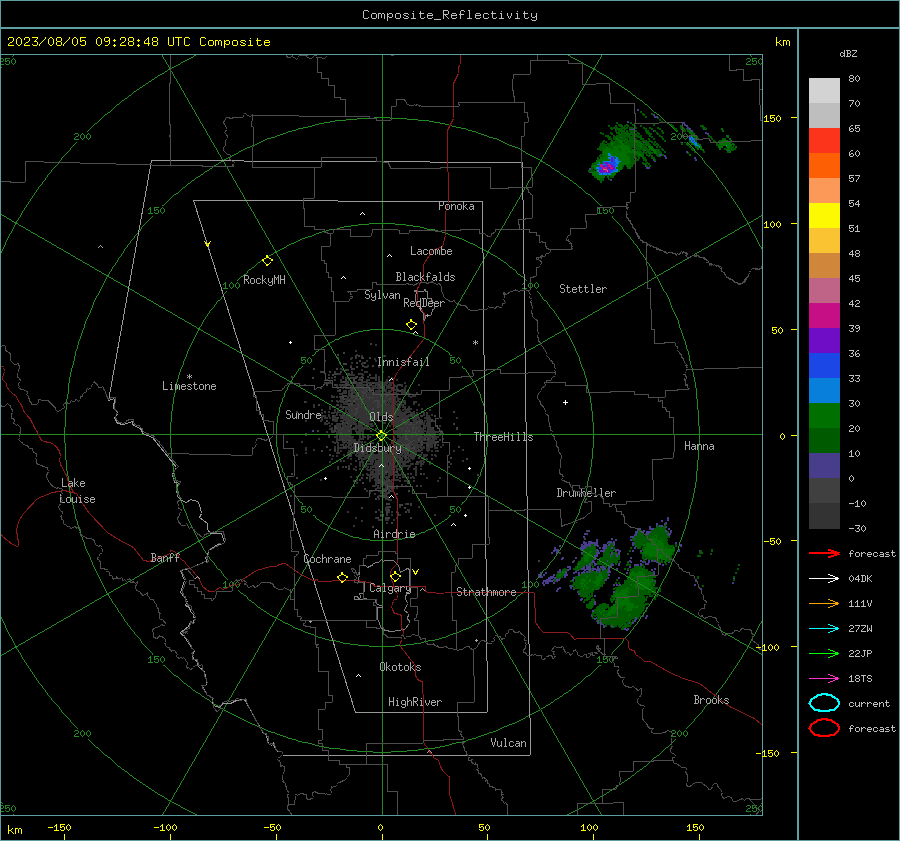Click the ThreeHills label

point(503,437)
